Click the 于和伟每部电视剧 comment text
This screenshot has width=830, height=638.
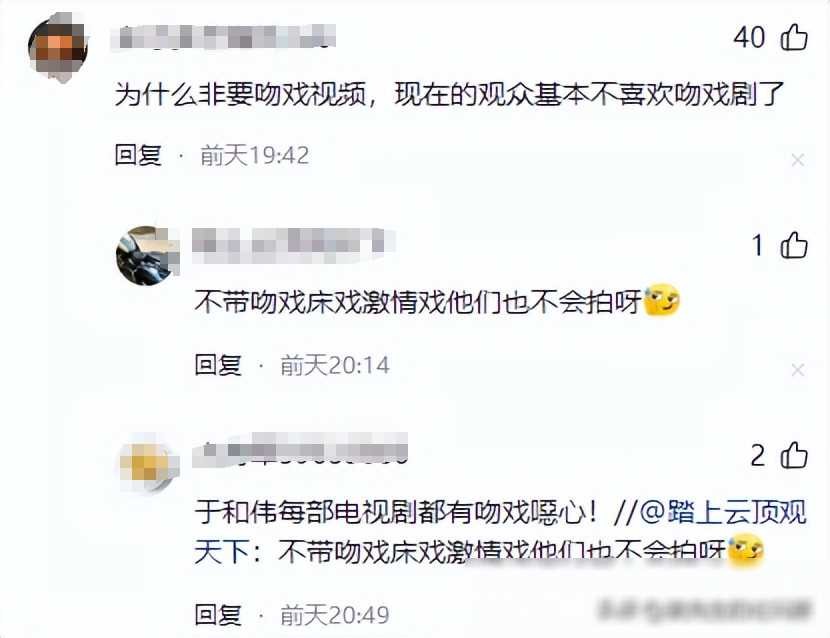[398, 512]
